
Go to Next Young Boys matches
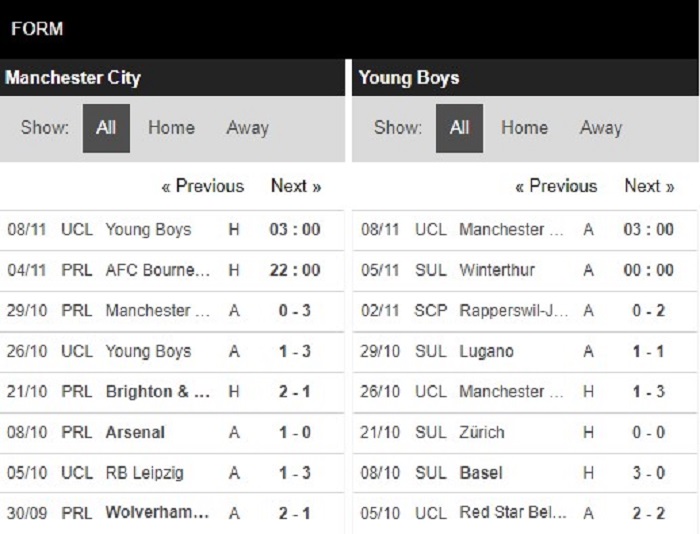pos(649,186)
